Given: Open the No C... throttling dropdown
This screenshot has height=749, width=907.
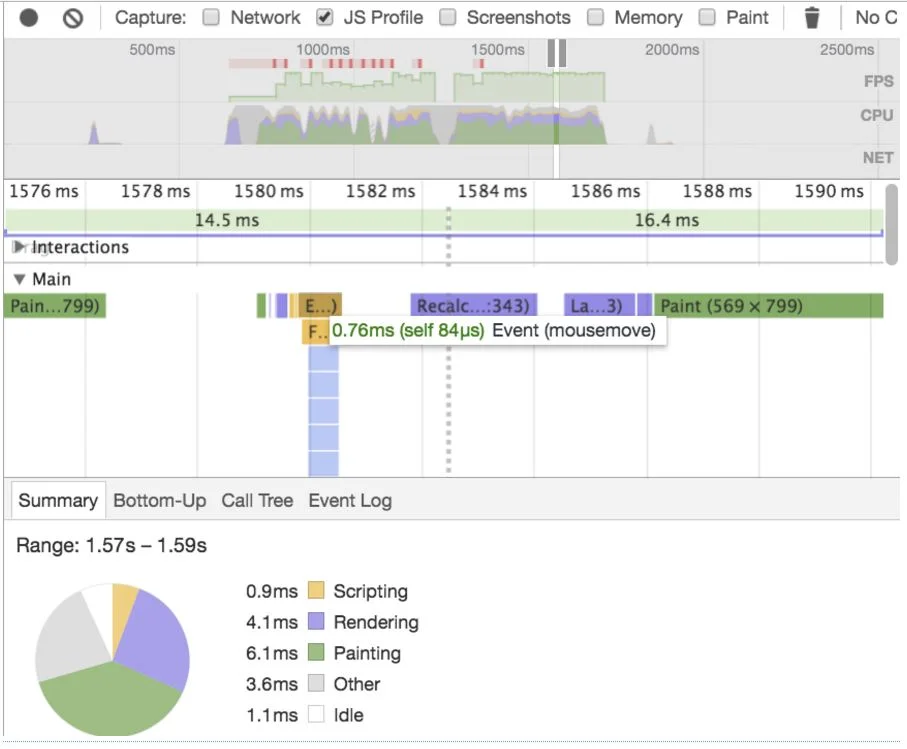Looking at the screenshot, I should point(876,17).
